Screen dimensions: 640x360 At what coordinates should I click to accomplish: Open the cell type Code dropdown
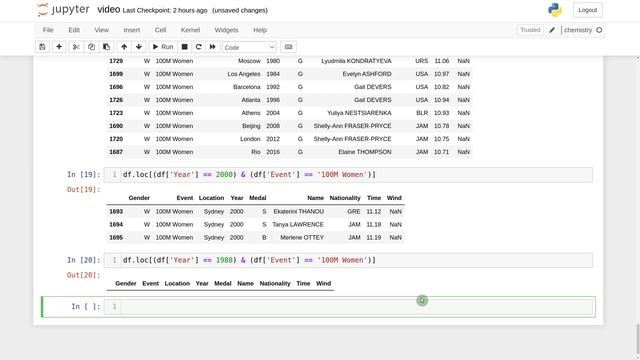[249, 47]
